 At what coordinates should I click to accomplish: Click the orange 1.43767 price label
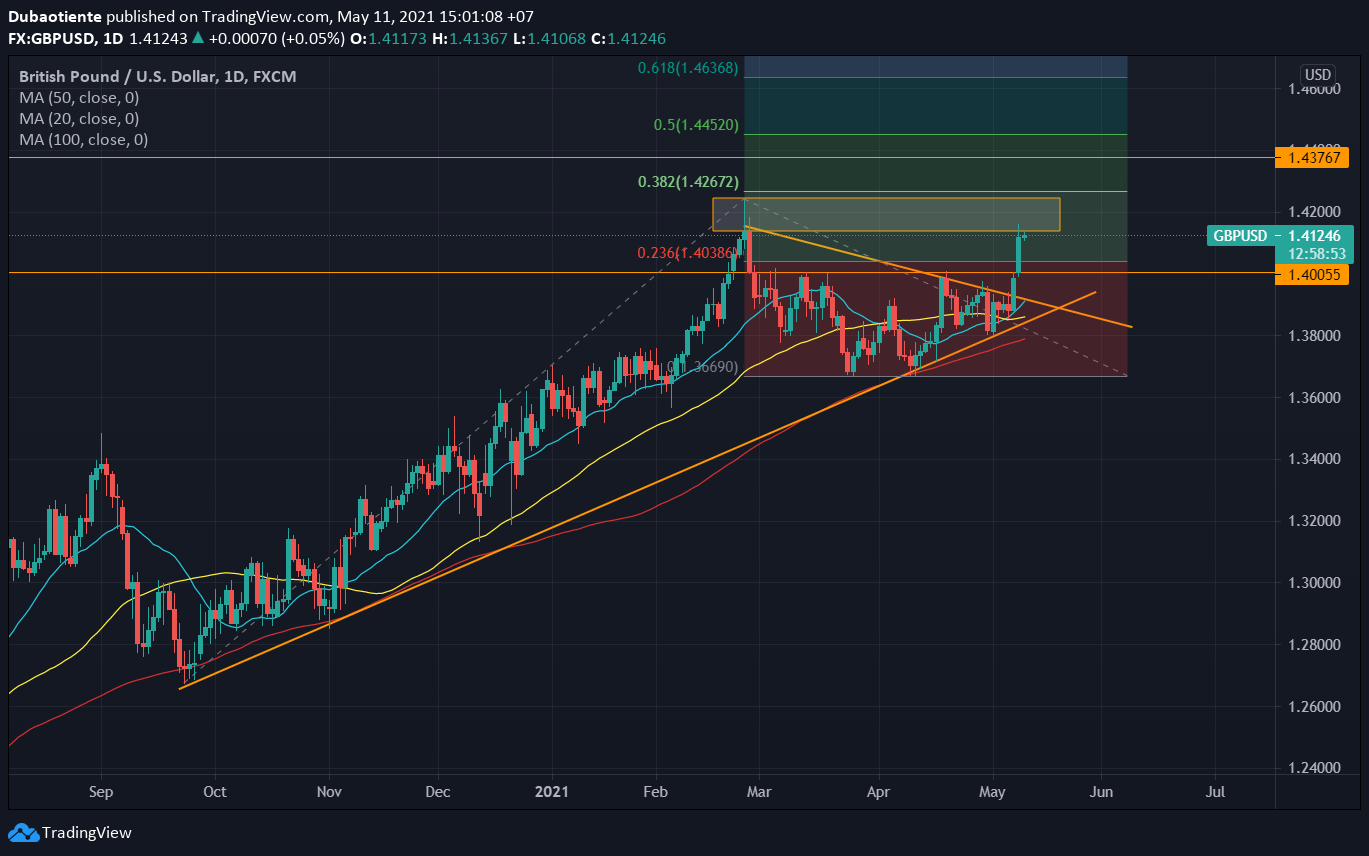(x=1312, y=157)
